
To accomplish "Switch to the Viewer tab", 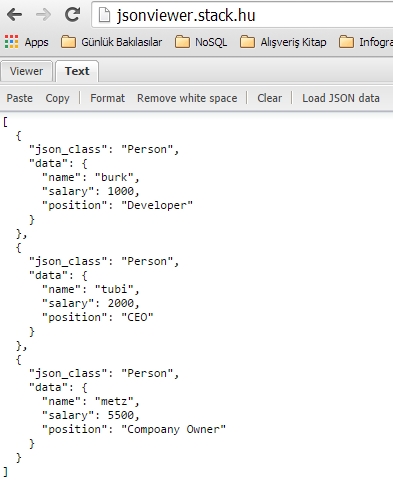I will pyautogui.click(x=26, y=71).
